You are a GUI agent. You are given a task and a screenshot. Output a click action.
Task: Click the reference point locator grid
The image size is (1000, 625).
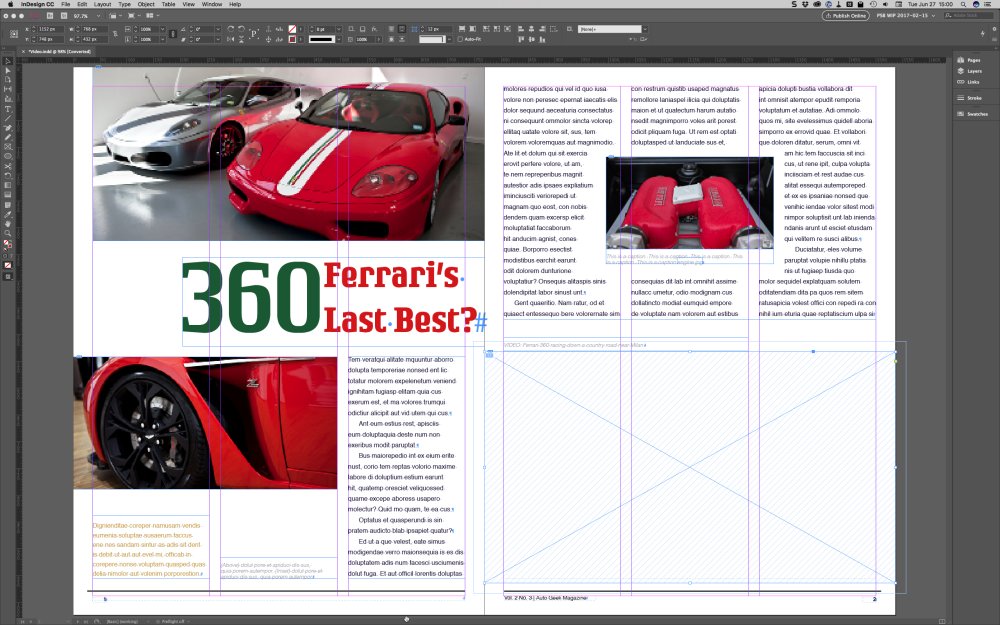(x=13, y=34)
